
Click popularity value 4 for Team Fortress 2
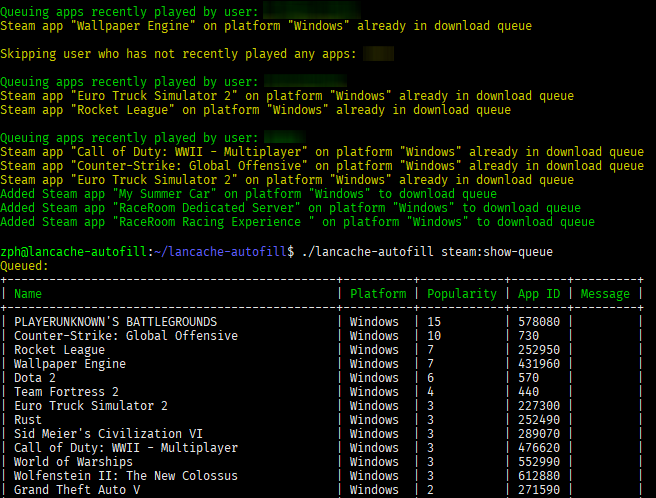pyautogui.click(x=430, y=392)
